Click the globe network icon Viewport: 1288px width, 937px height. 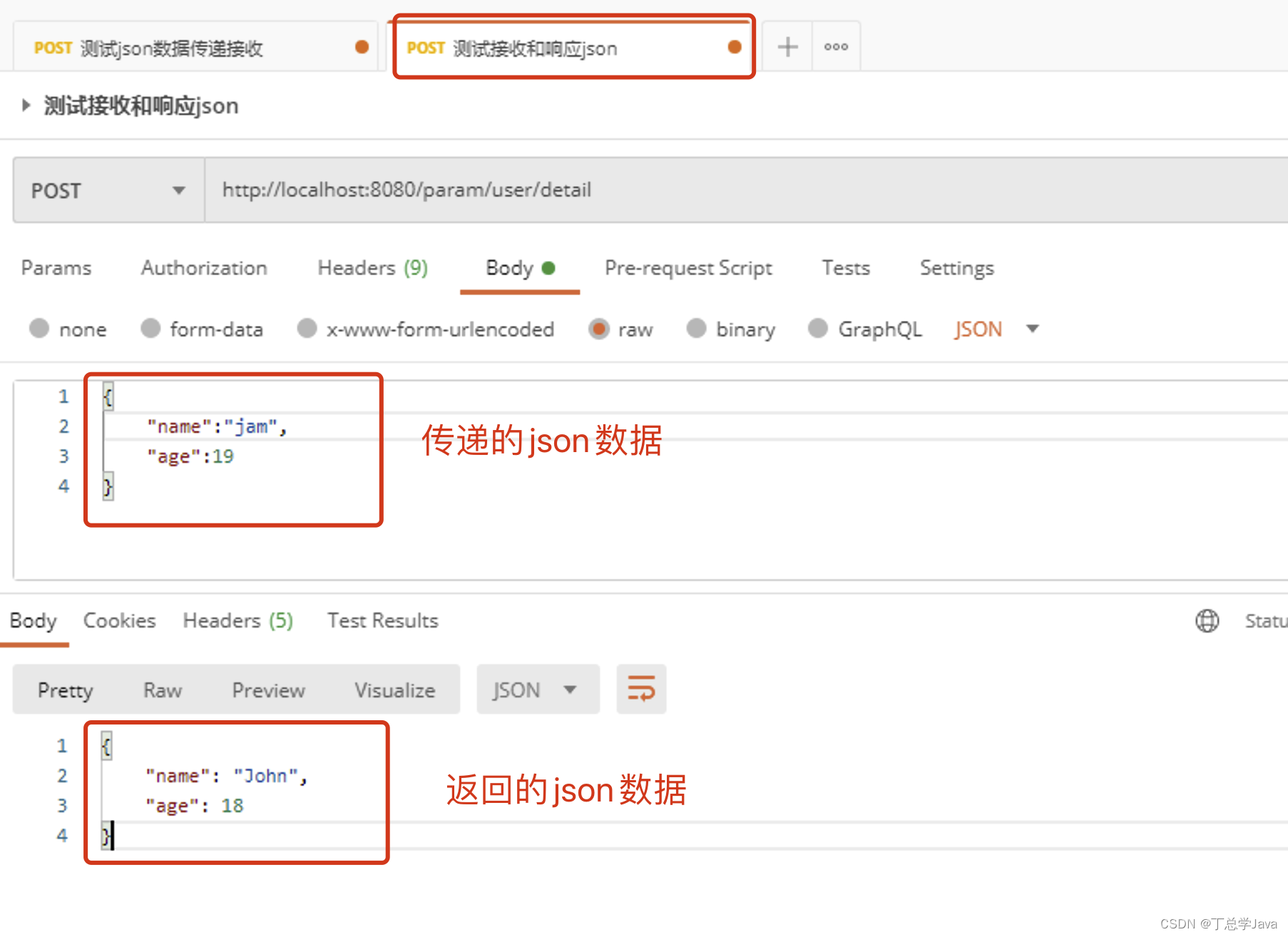pyautogui.click(x=1207, y=620)
